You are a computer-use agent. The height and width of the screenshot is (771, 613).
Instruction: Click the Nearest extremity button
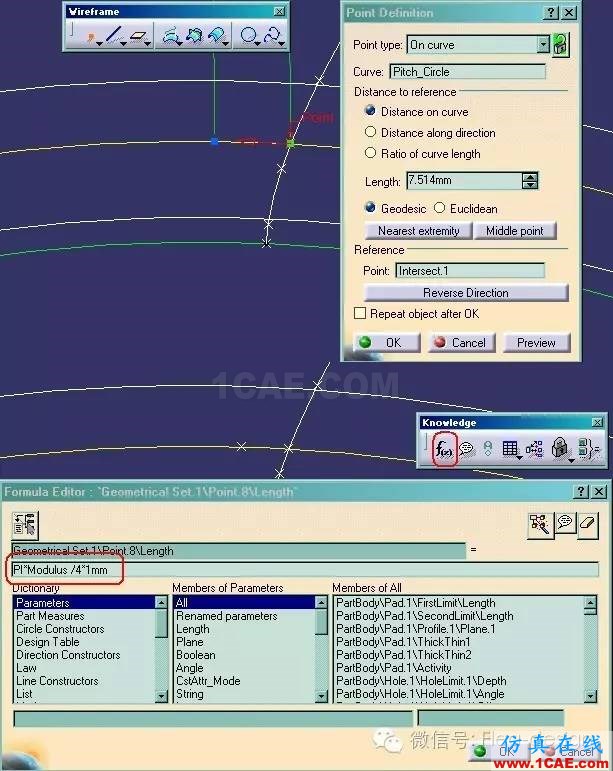pos(418,231)
